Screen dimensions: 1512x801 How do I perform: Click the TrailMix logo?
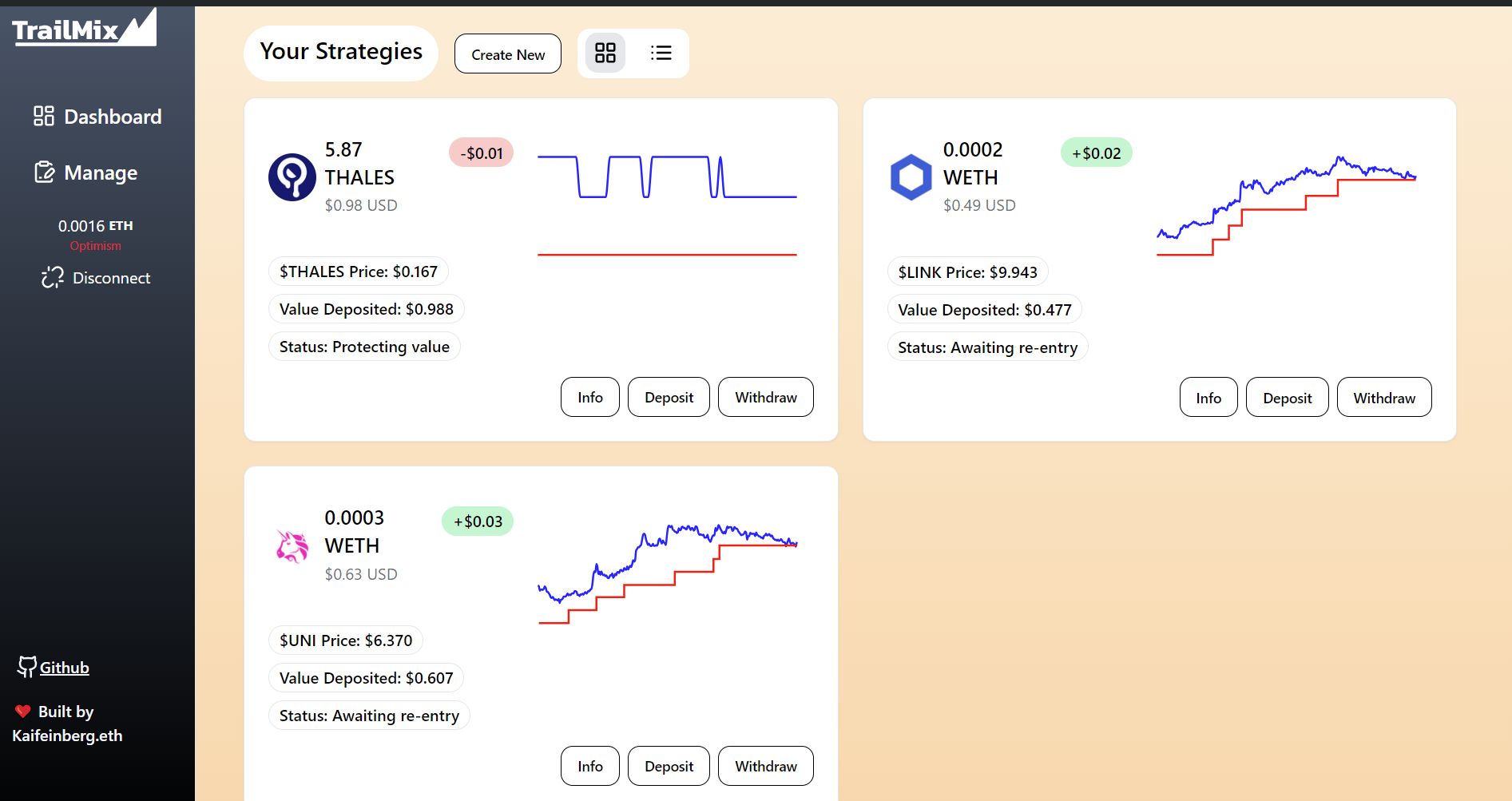point(84,28)
